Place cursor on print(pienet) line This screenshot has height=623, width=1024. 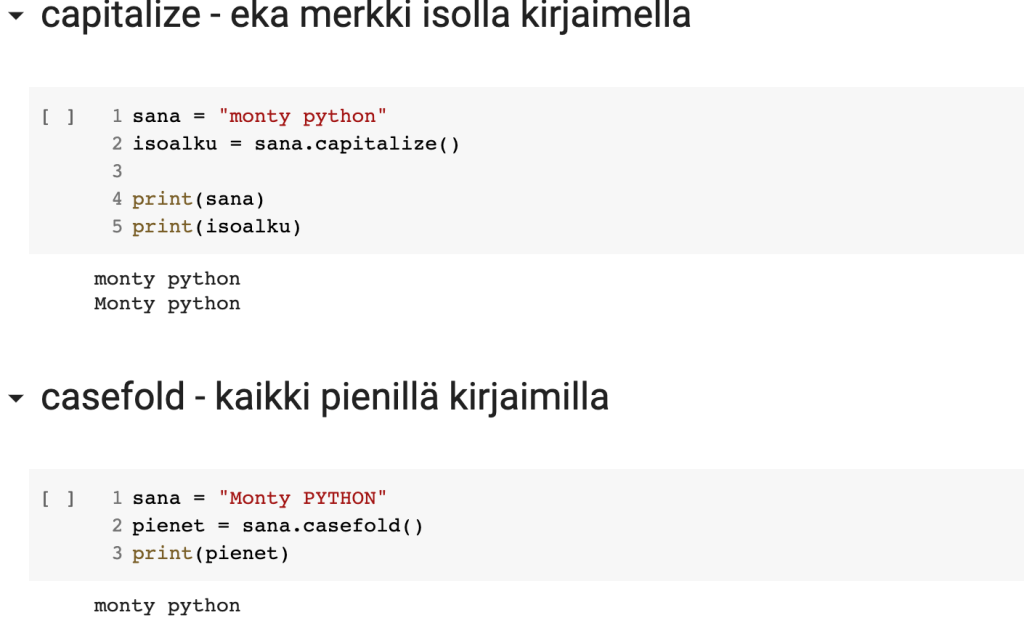point(210,553)
